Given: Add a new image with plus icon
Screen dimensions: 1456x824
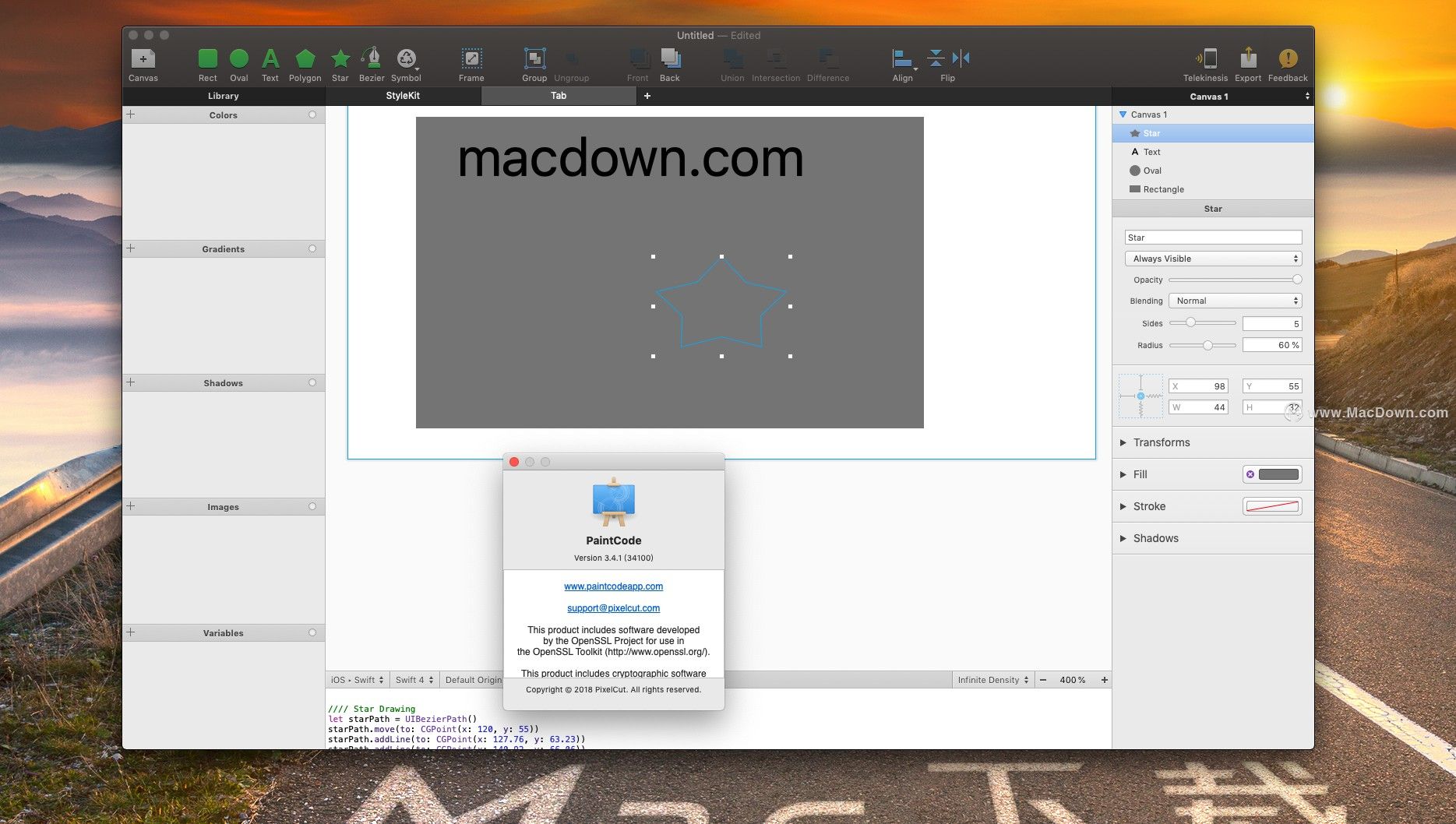Looking at the screenshot, I should coord(131,506).
